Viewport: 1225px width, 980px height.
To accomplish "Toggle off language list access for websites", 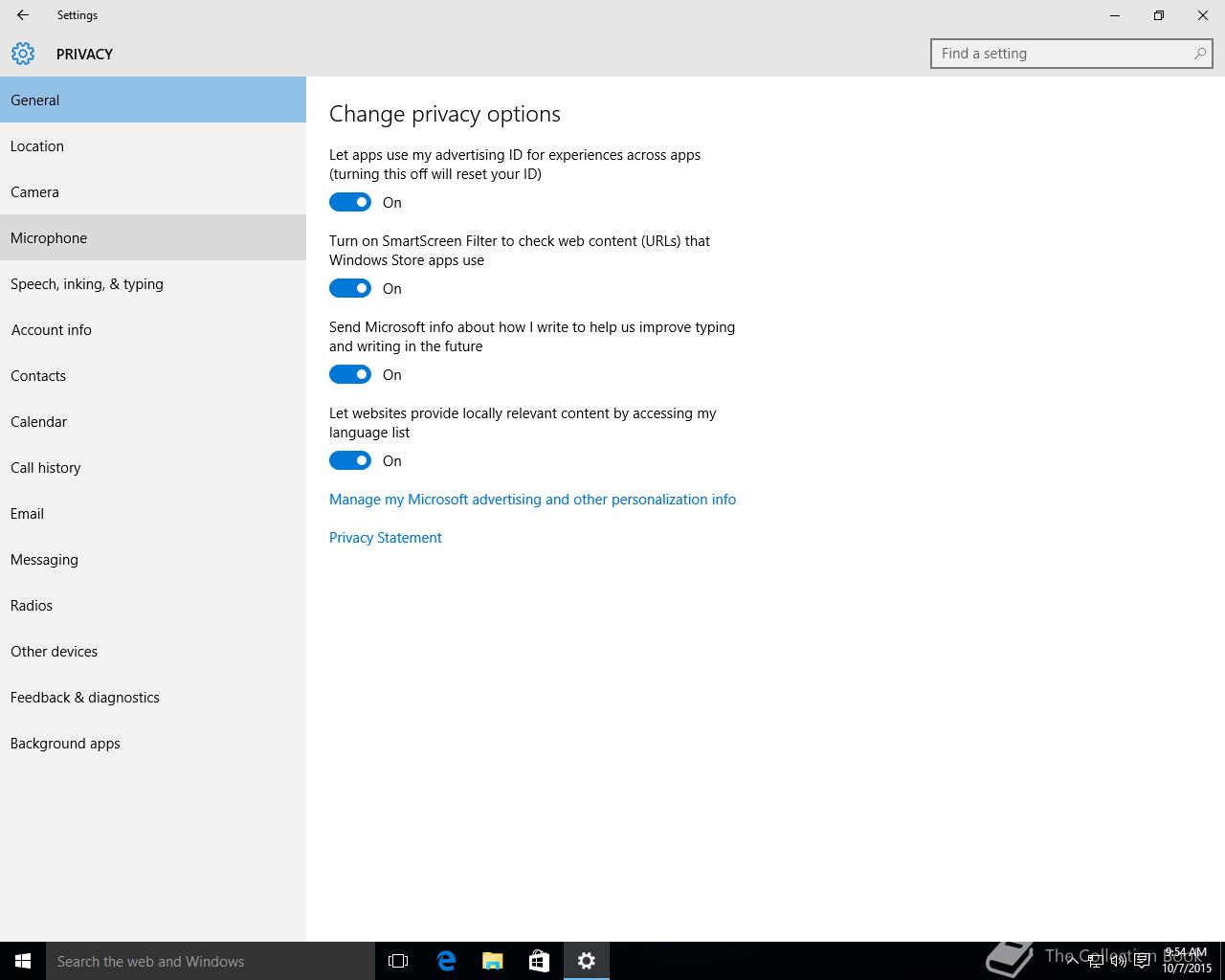I will [350, 460].
